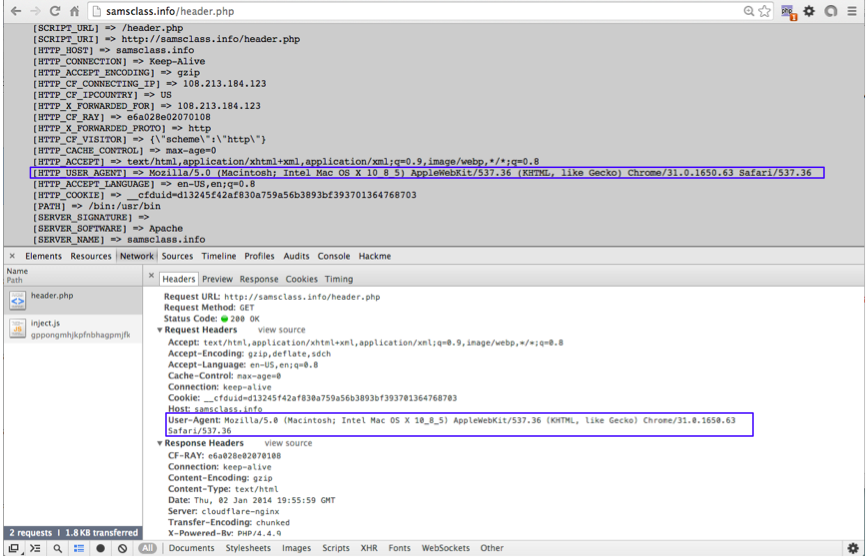Close DevTools with the X beside Elements
The width and height of the screenshot is (867, 558).
point(12,256)
